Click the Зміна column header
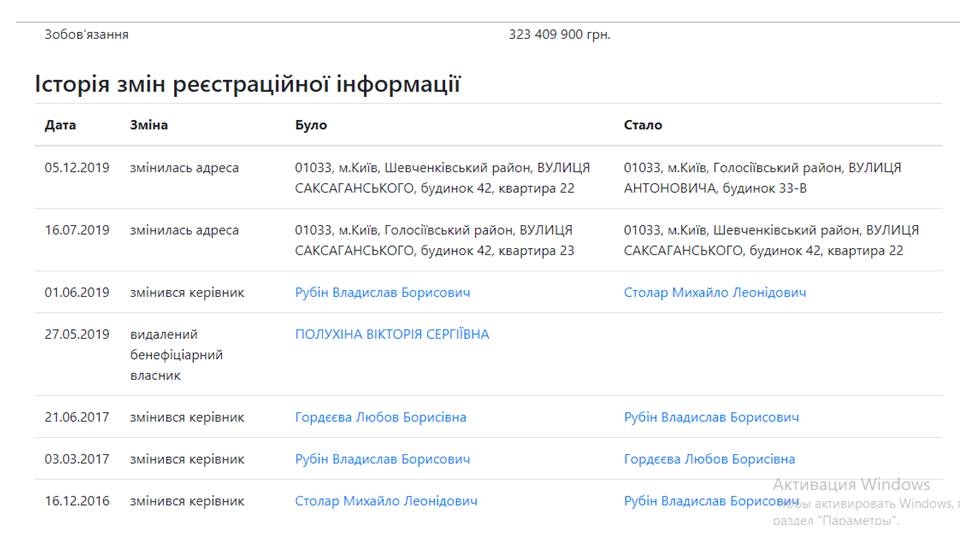This screenshot has width=960, height=540. click(149, 125)
